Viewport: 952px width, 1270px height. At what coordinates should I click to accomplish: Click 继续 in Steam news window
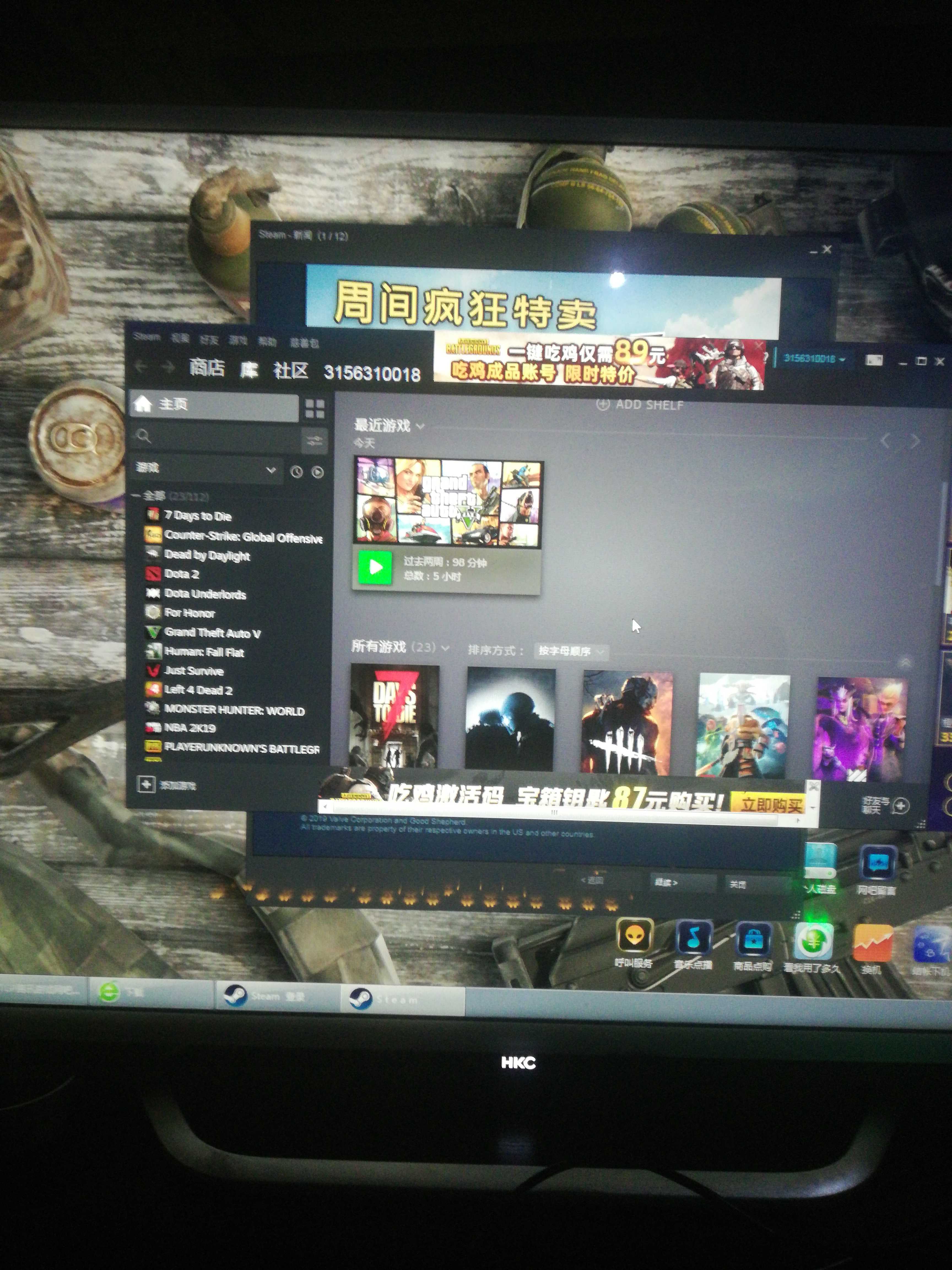[x=683, y=883]
